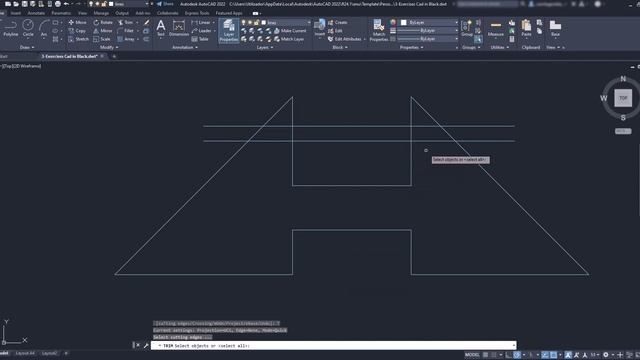Image resolution: width=640 pixels, height=360 pixels.
Task: Switch to the Layout A4 tab
Action: [25, 353]
